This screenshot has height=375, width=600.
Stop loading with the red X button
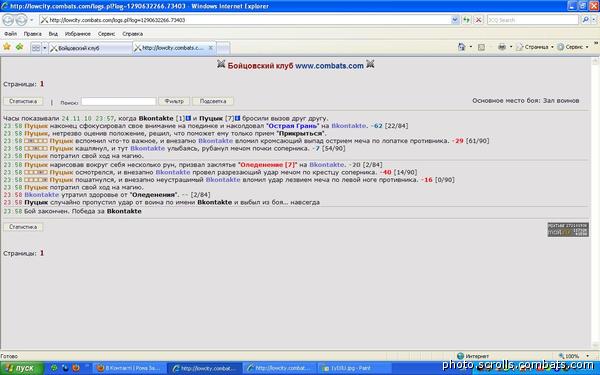tap(478, 20)
